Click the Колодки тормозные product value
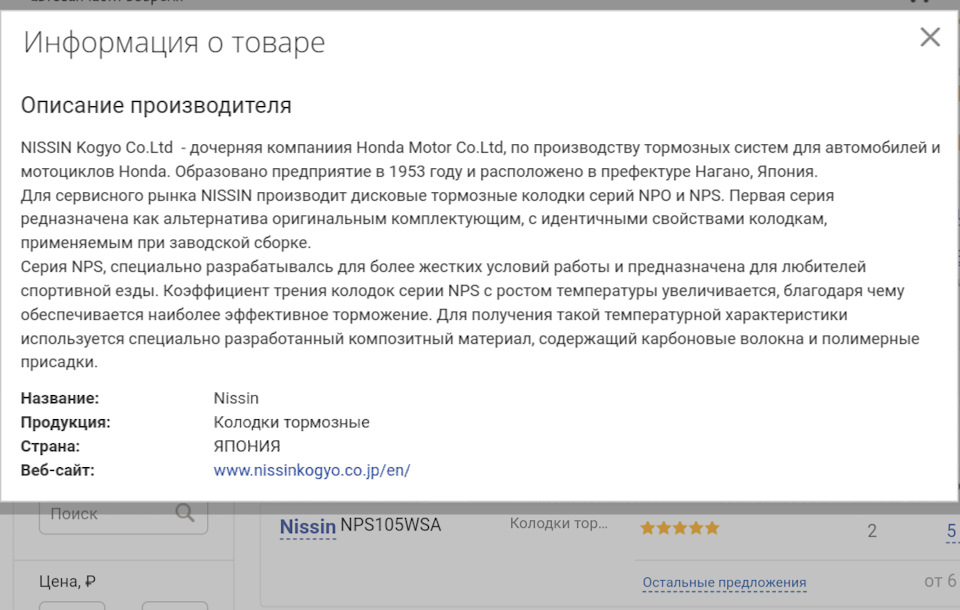 point(291,423)
